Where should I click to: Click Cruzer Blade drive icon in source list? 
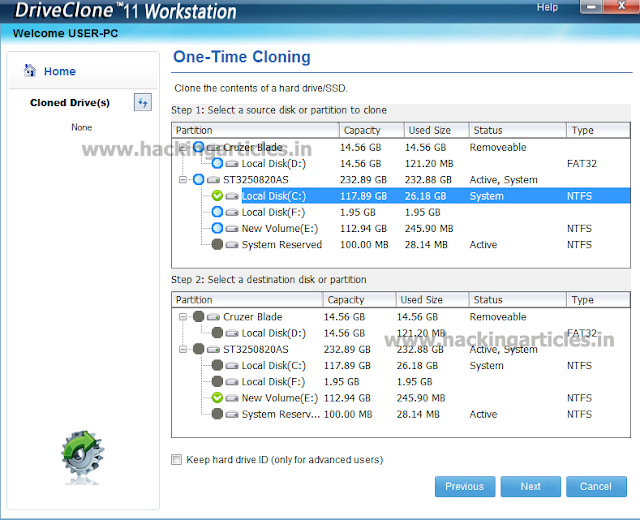point(213,147)
